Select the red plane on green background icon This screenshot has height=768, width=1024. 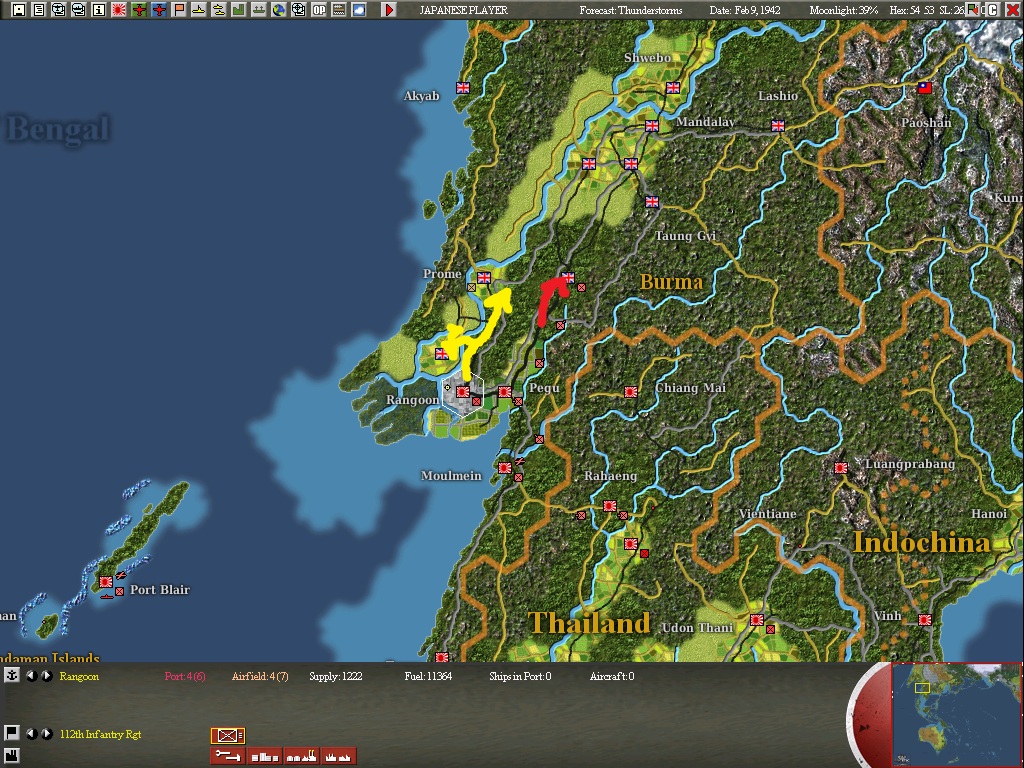(139, 10)
